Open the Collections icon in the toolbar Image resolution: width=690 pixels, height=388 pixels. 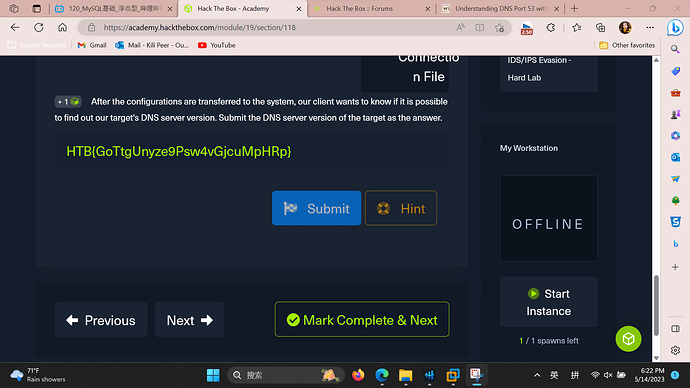(x=600, y=28)
